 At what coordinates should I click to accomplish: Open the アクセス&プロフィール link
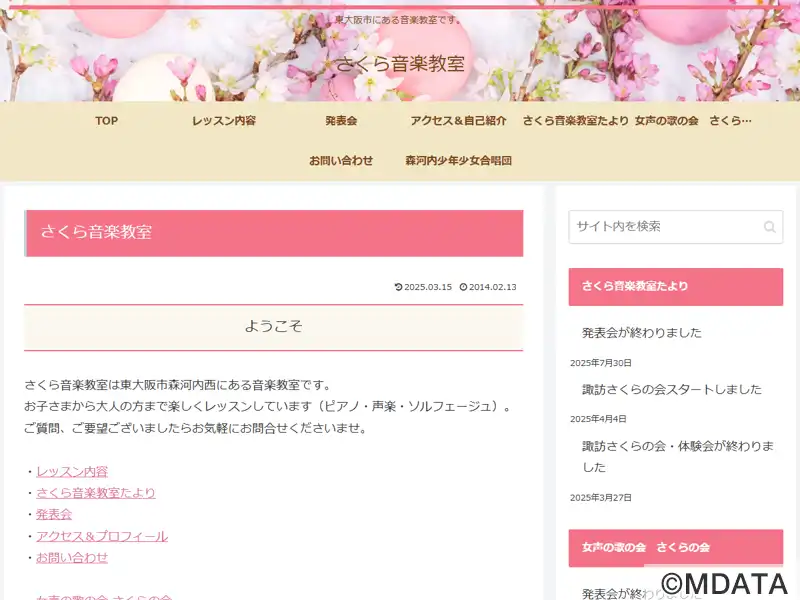click(x=102, y=536)
